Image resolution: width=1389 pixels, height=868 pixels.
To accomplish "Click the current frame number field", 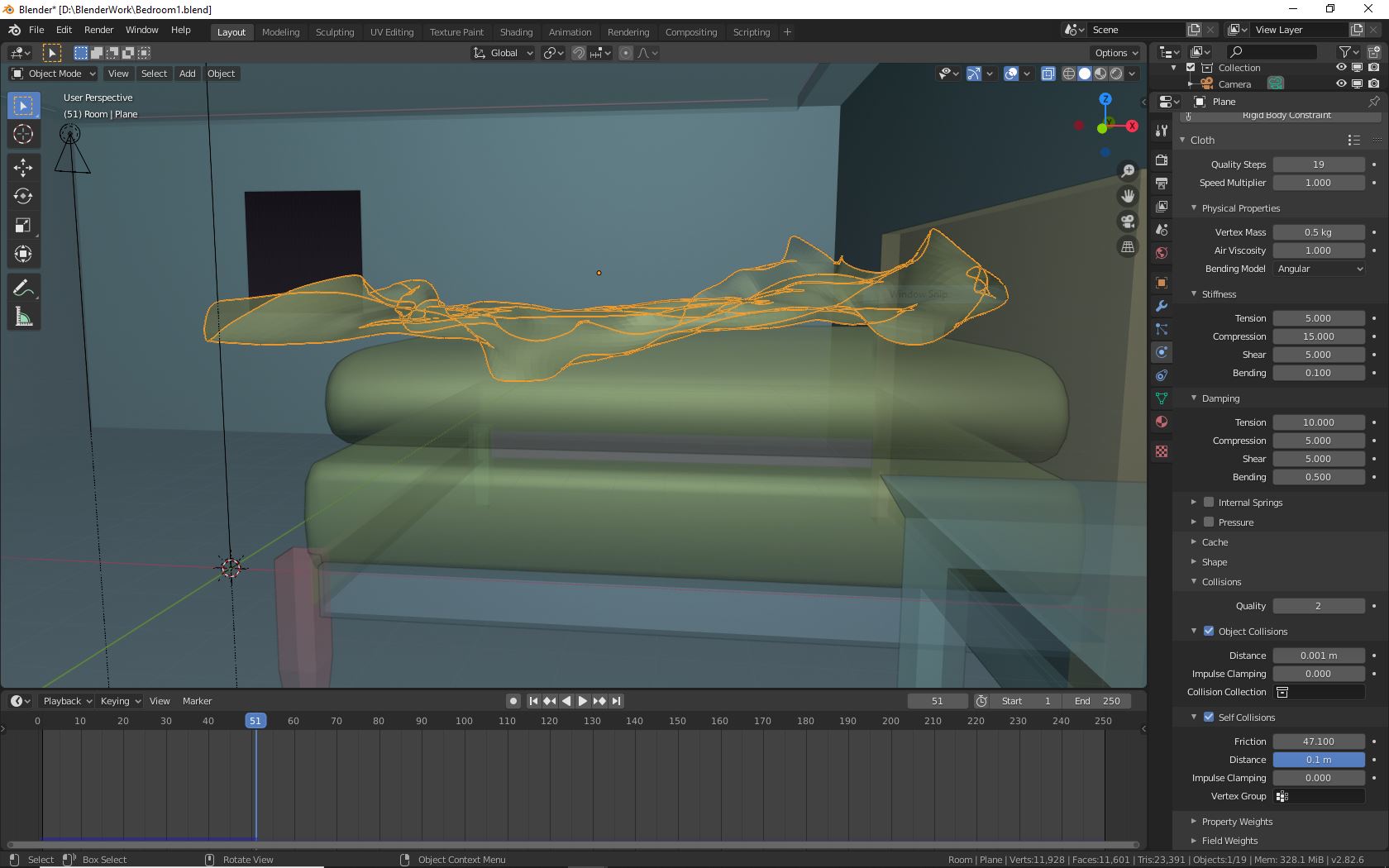I will coord(937,701).
